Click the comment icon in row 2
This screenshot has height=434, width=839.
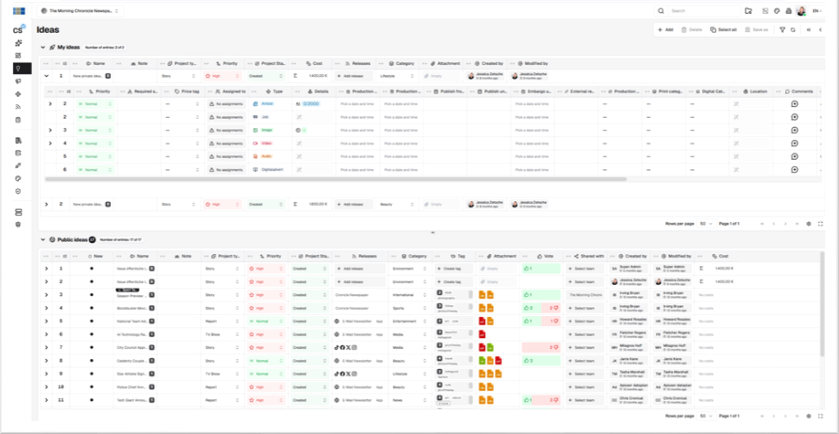[x=794, y=104]
